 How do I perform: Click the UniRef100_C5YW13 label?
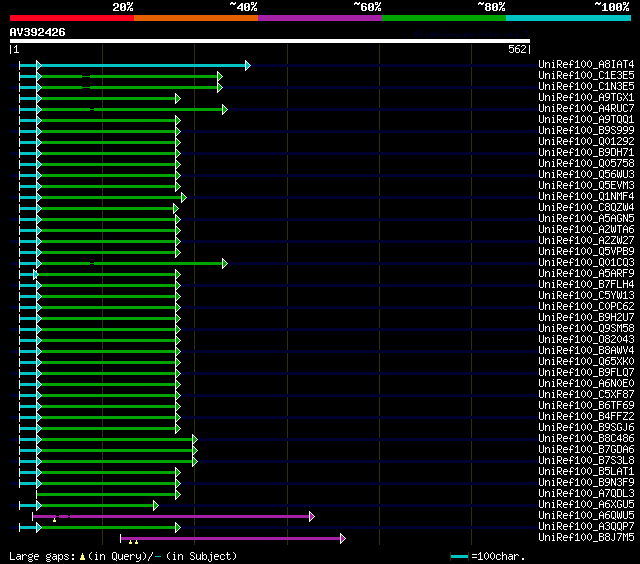(x=586, y=296)
